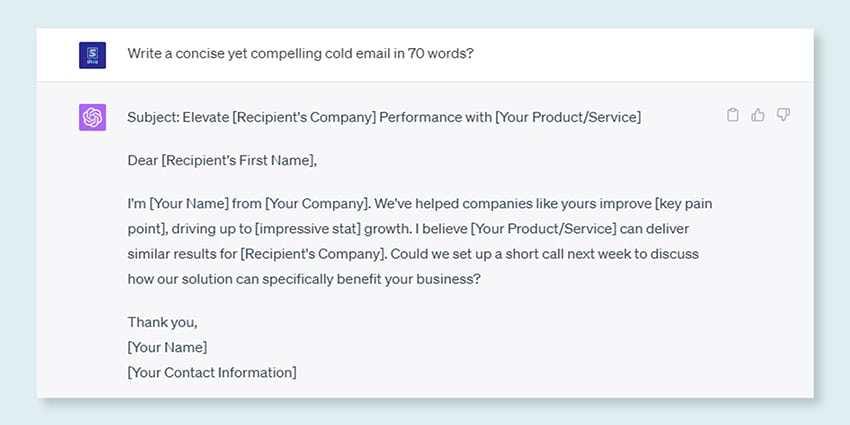This screenshot has width=850, height=425.
Task: Click the "[Your Contact Information]" line
Action: click(212, 372)
